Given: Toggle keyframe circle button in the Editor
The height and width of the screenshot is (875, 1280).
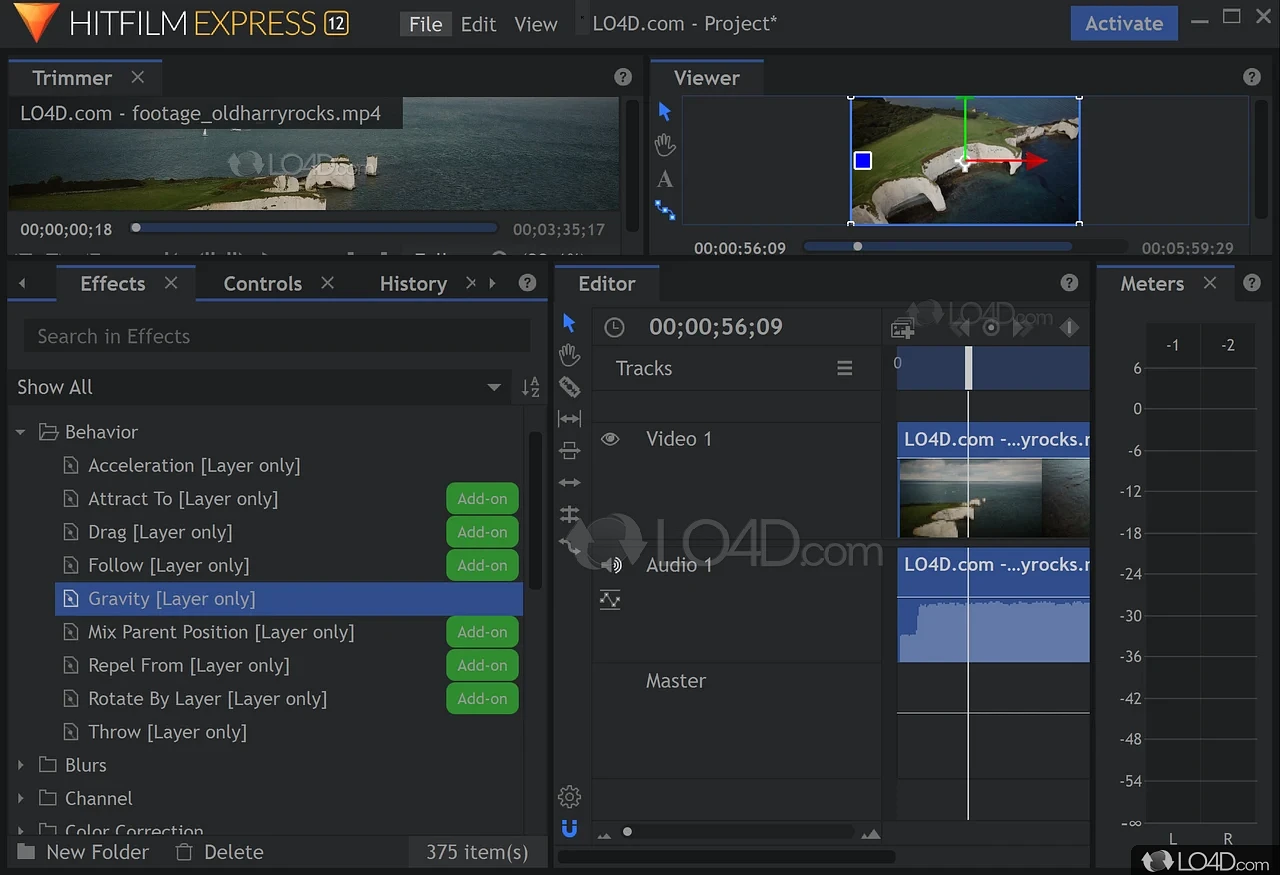Looking at the screenshot, I should [991, 328].
